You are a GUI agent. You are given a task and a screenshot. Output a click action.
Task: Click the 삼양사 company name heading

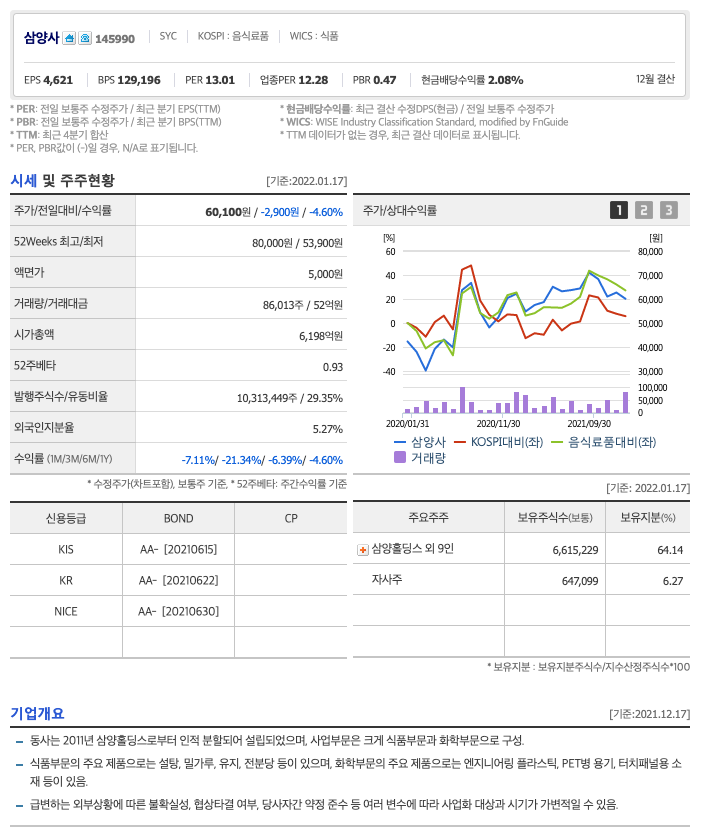click(41, 38)
